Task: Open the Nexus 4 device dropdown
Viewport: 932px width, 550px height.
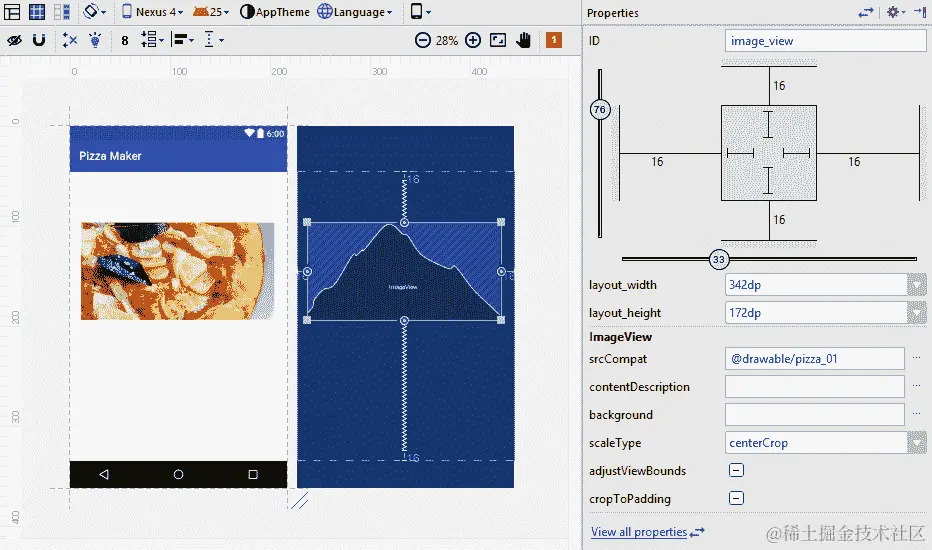Action: (x=152, y=12)
